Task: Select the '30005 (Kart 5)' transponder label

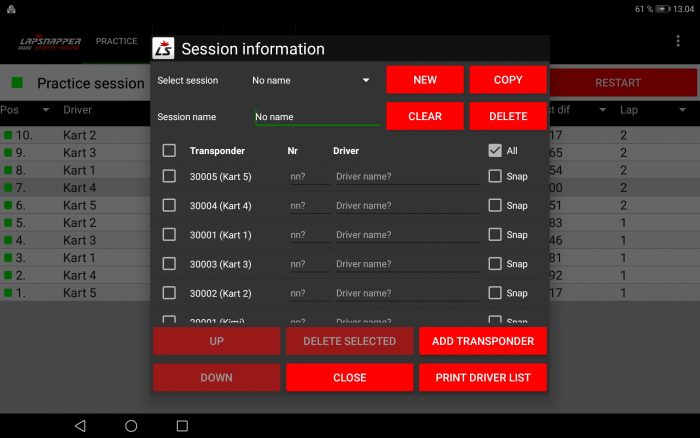Action: pyautogui.click(x=221, y=176)
